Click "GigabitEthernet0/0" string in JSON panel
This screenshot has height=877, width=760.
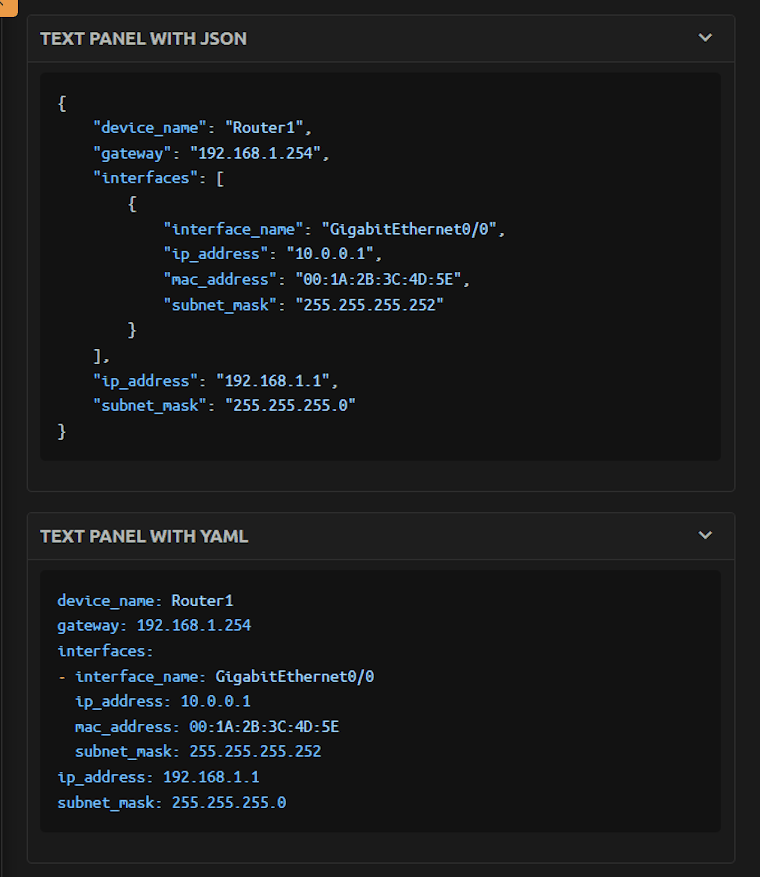click(x=413, y=229)
